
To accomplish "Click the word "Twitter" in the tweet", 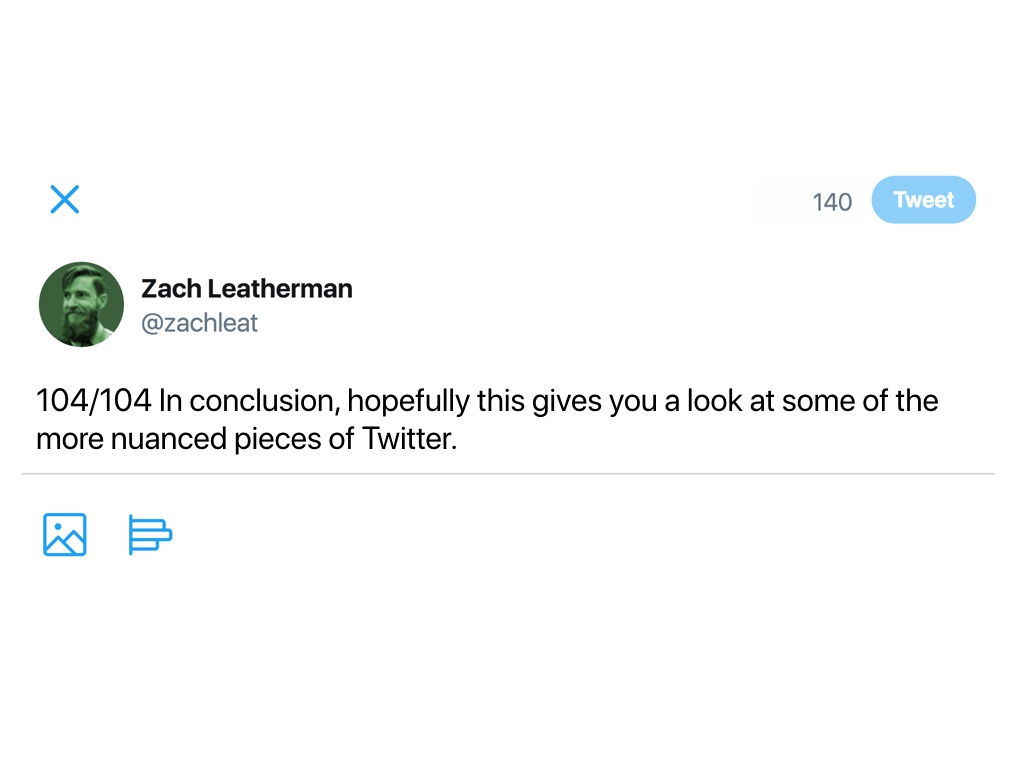I will point(408,439).
